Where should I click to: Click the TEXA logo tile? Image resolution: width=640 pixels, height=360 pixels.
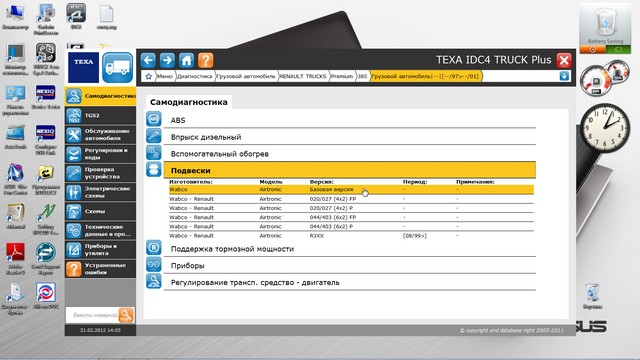pyautogui.click(x=83, y=67)
